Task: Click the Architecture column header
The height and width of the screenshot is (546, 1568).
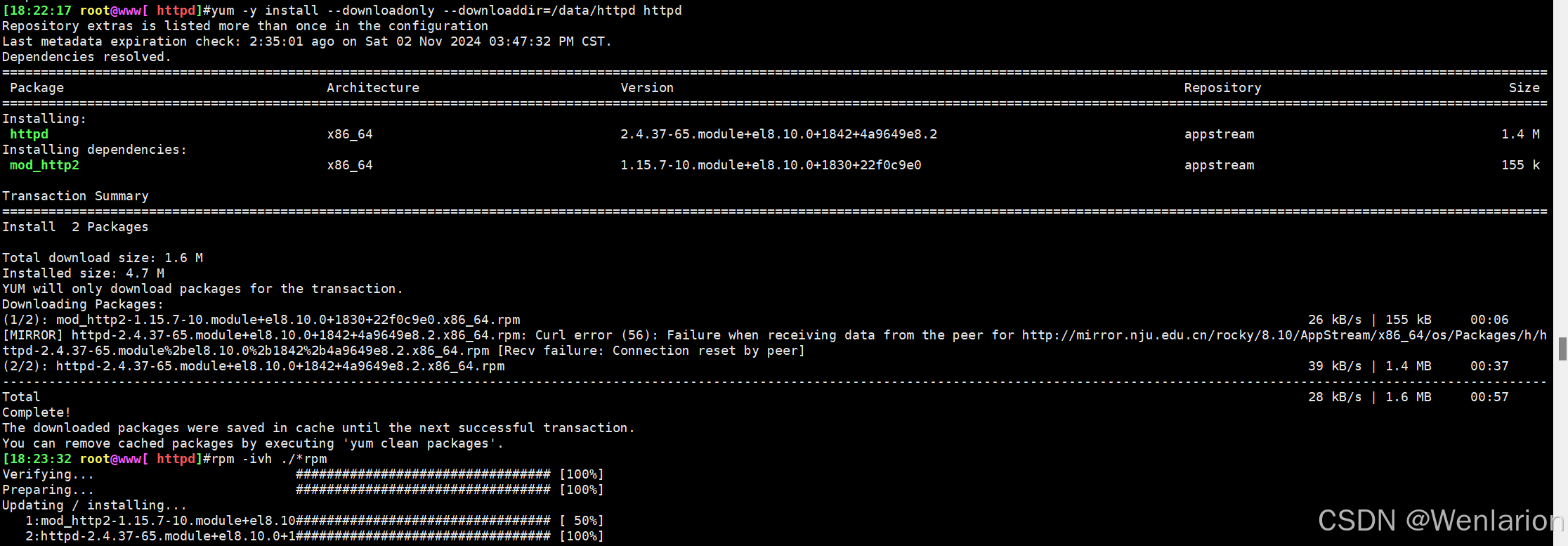Action: 373,88
